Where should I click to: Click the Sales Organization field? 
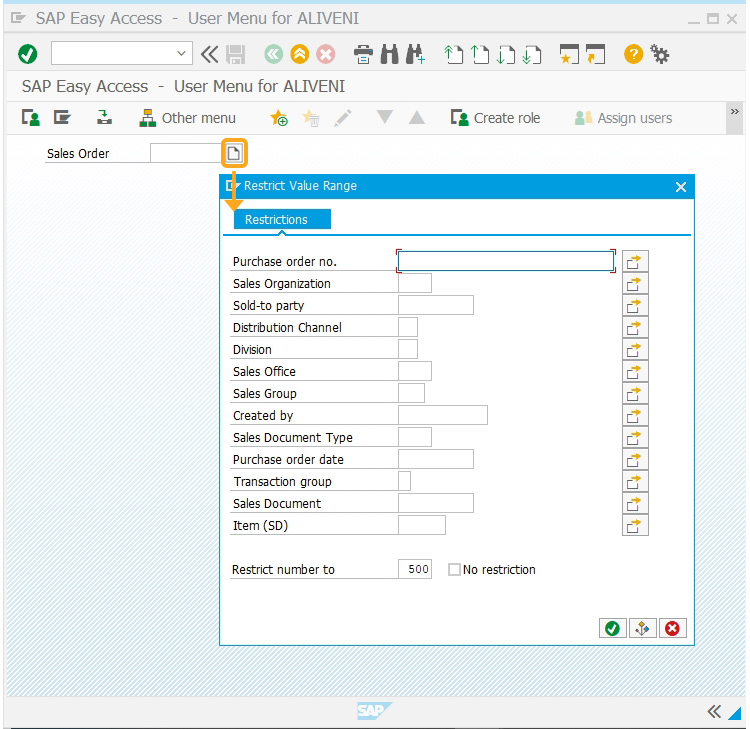[415, 283]
